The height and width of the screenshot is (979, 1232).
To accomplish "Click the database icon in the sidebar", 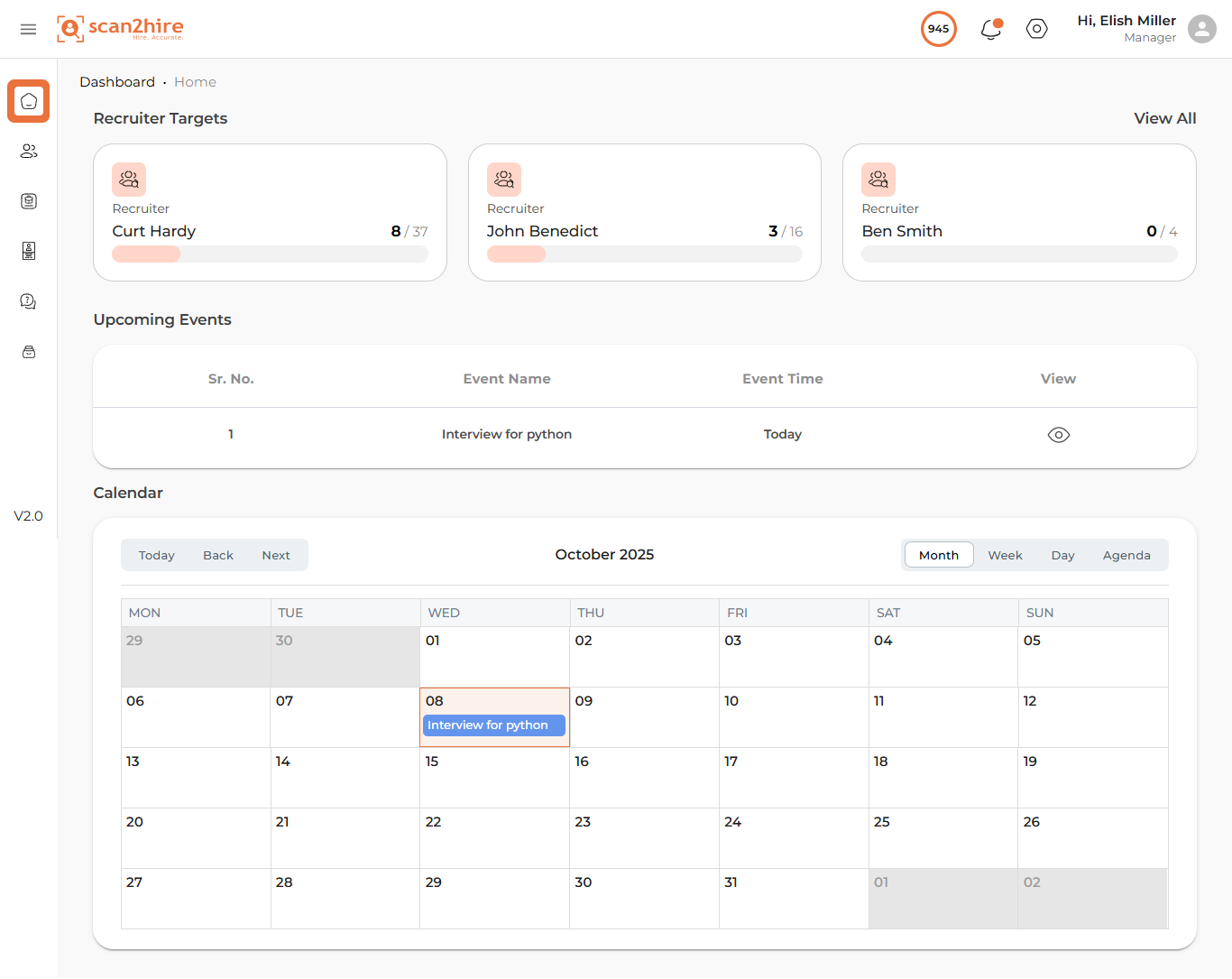I will 29,201.
